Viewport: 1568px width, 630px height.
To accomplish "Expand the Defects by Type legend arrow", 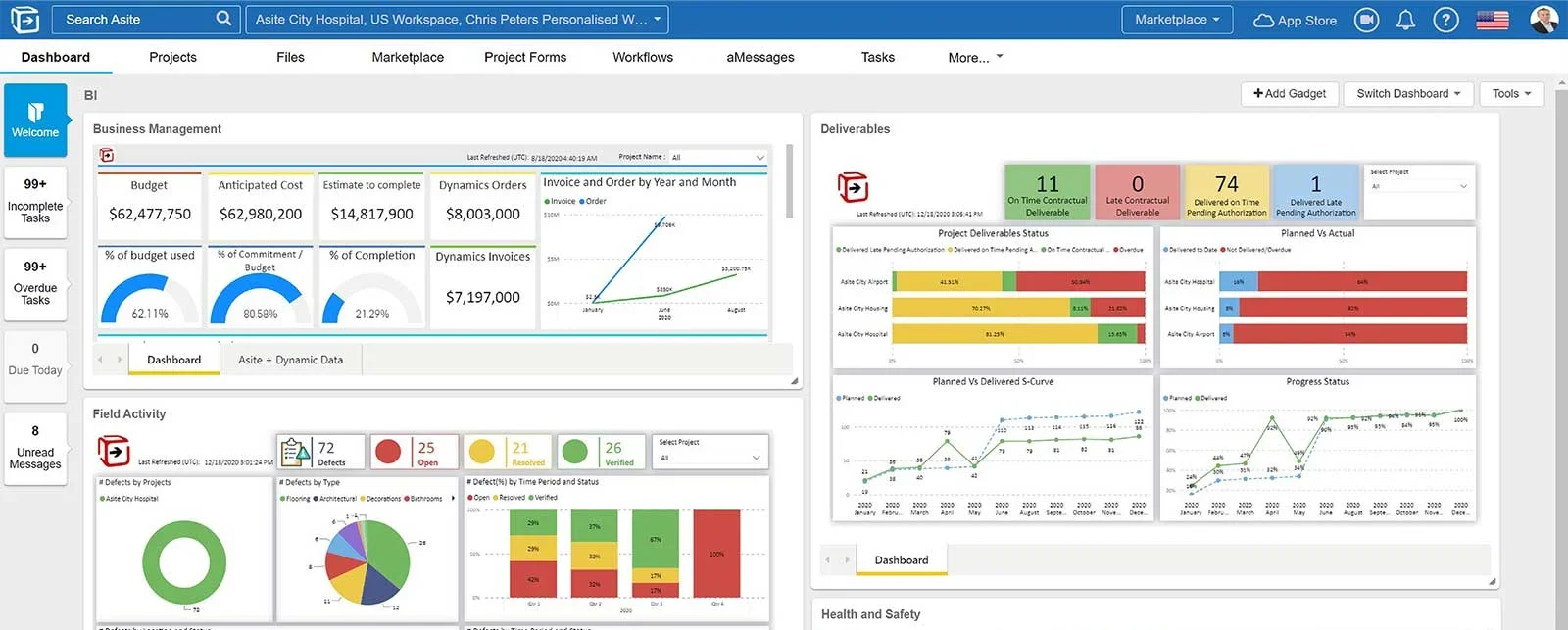I will click(x=453, y=499).
